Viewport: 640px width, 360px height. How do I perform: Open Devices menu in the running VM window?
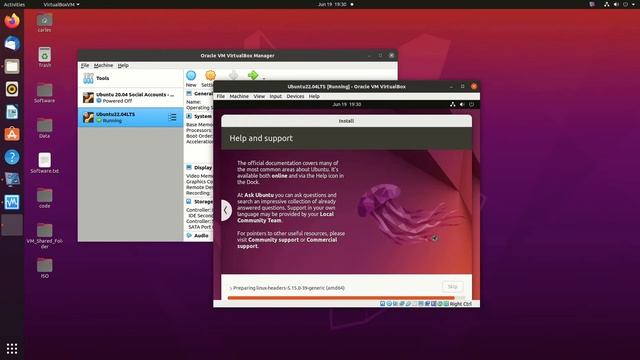point(295,96)
